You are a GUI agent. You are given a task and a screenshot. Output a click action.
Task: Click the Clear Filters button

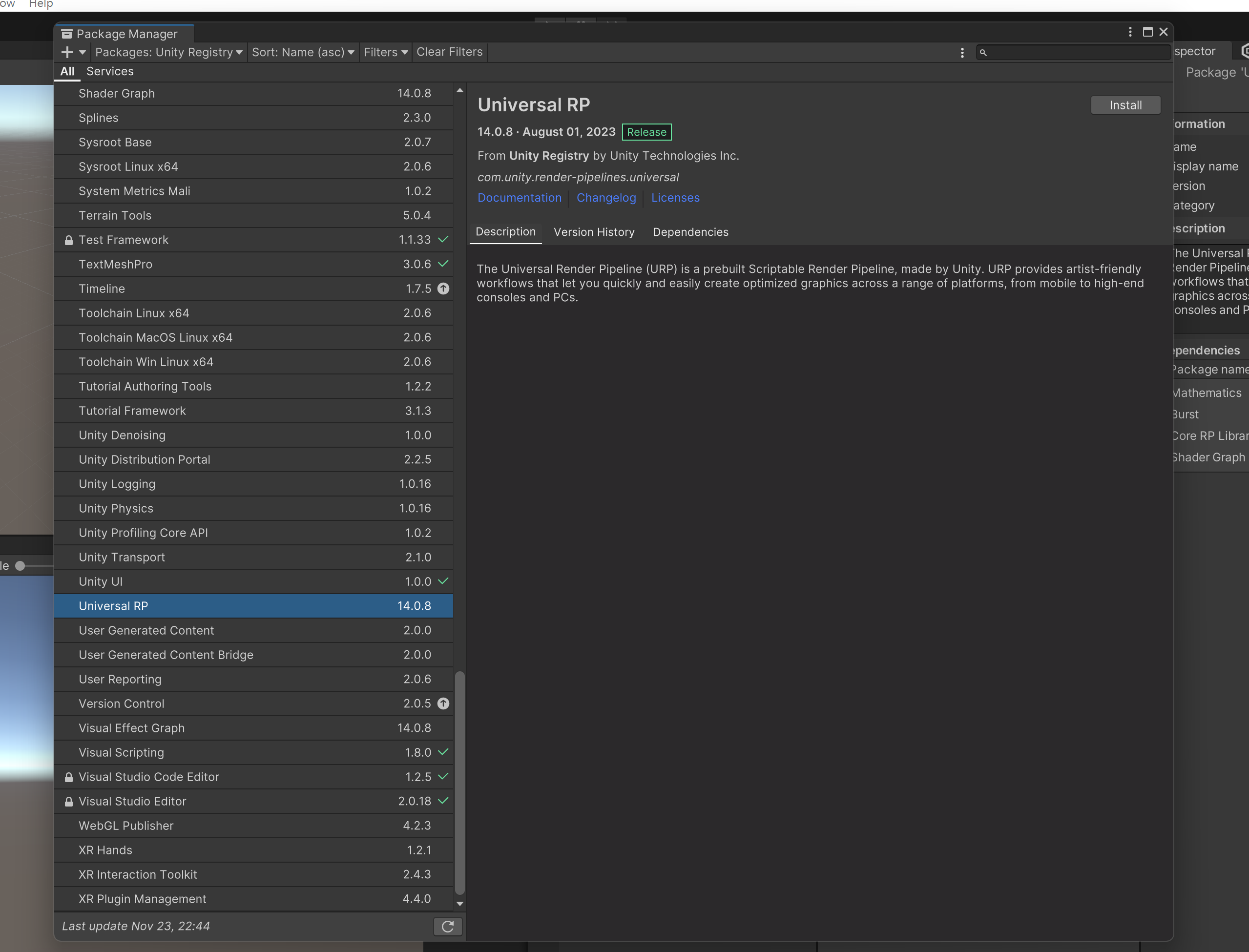(449, 52)
